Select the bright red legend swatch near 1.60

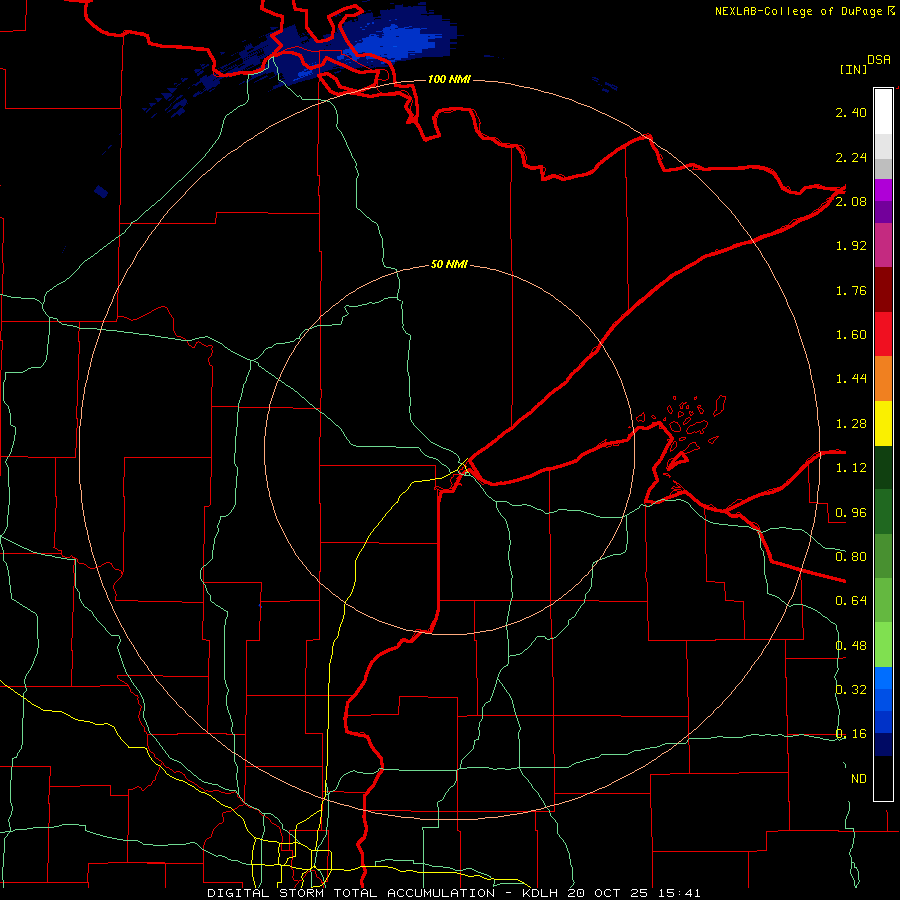(x=883, y=334)
